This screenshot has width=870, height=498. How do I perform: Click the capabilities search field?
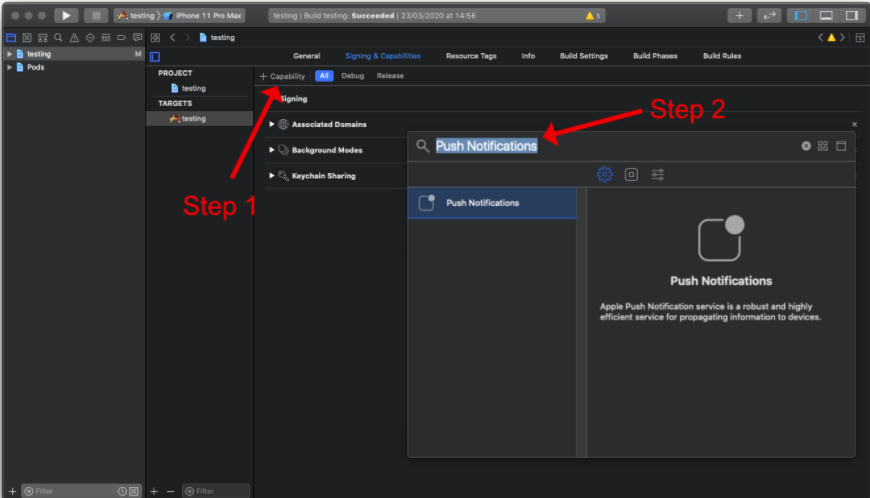coord(605,146)
